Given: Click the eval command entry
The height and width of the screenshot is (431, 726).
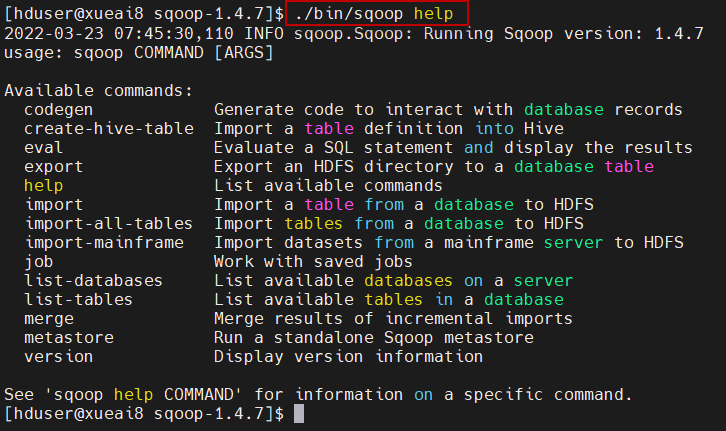Looking at the screenshot, I should tap(43, 147).
